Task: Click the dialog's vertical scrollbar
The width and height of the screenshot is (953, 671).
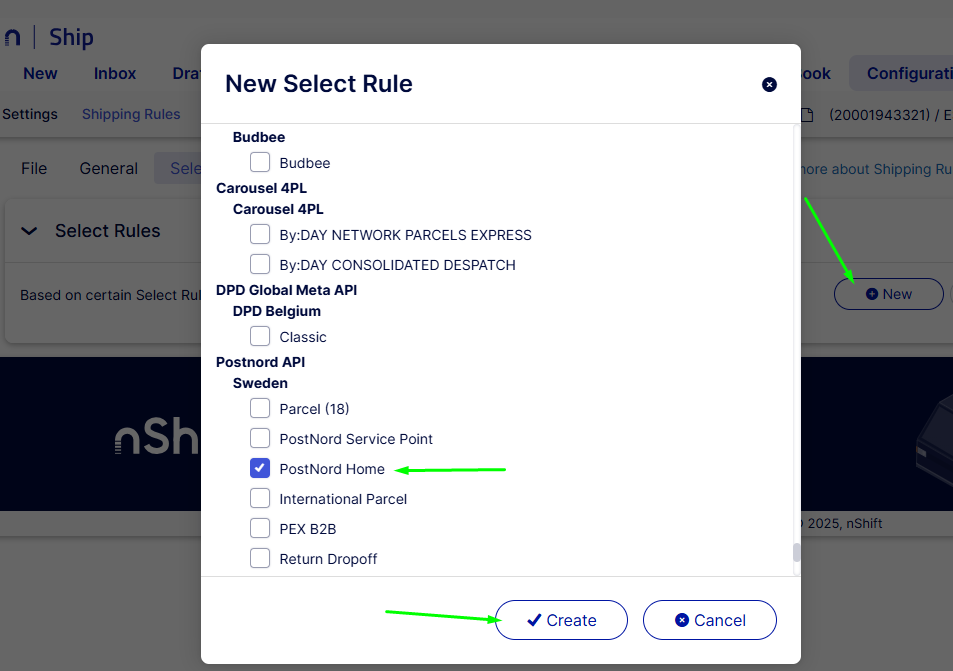Action: (x=796, y=550)
